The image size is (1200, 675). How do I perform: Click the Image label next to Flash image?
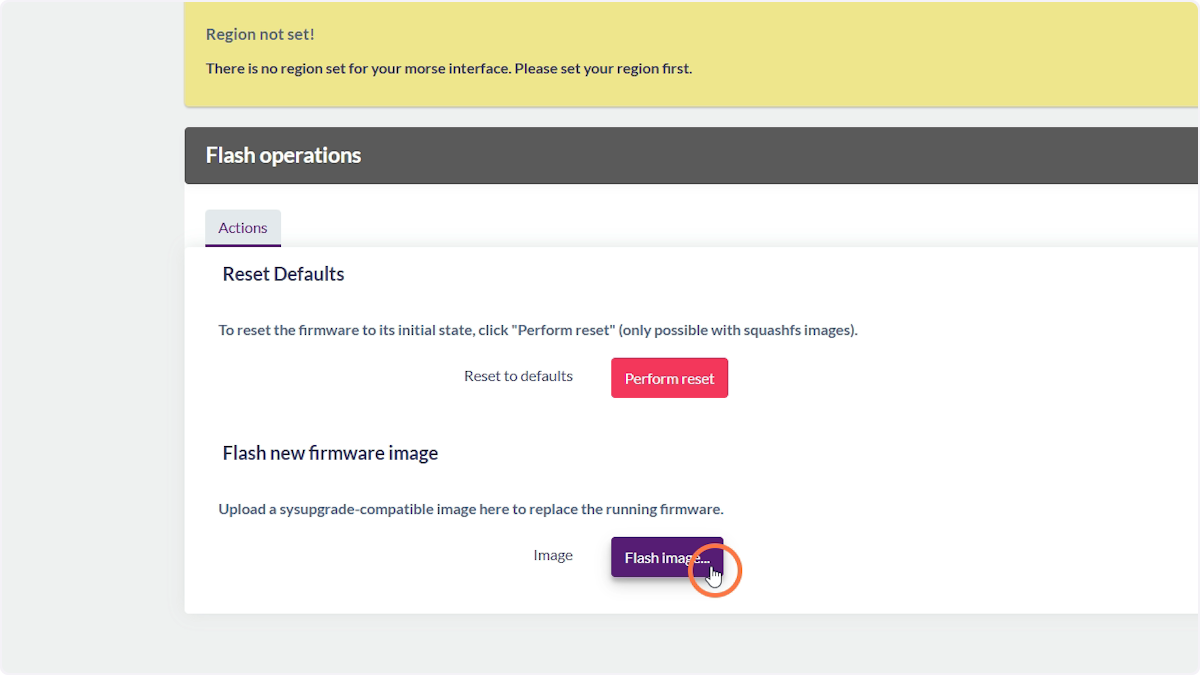[553, 555]
